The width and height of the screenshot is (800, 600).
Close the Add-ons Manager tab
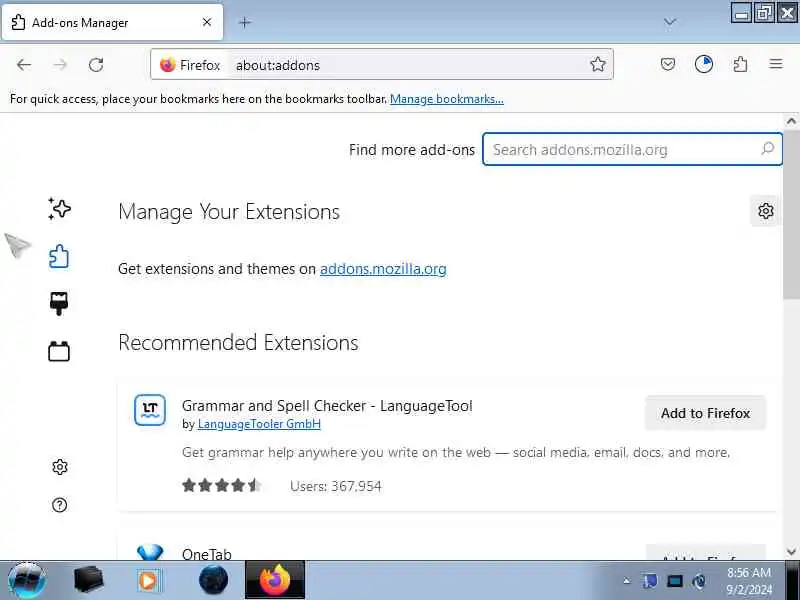click(x=207, y=22)
